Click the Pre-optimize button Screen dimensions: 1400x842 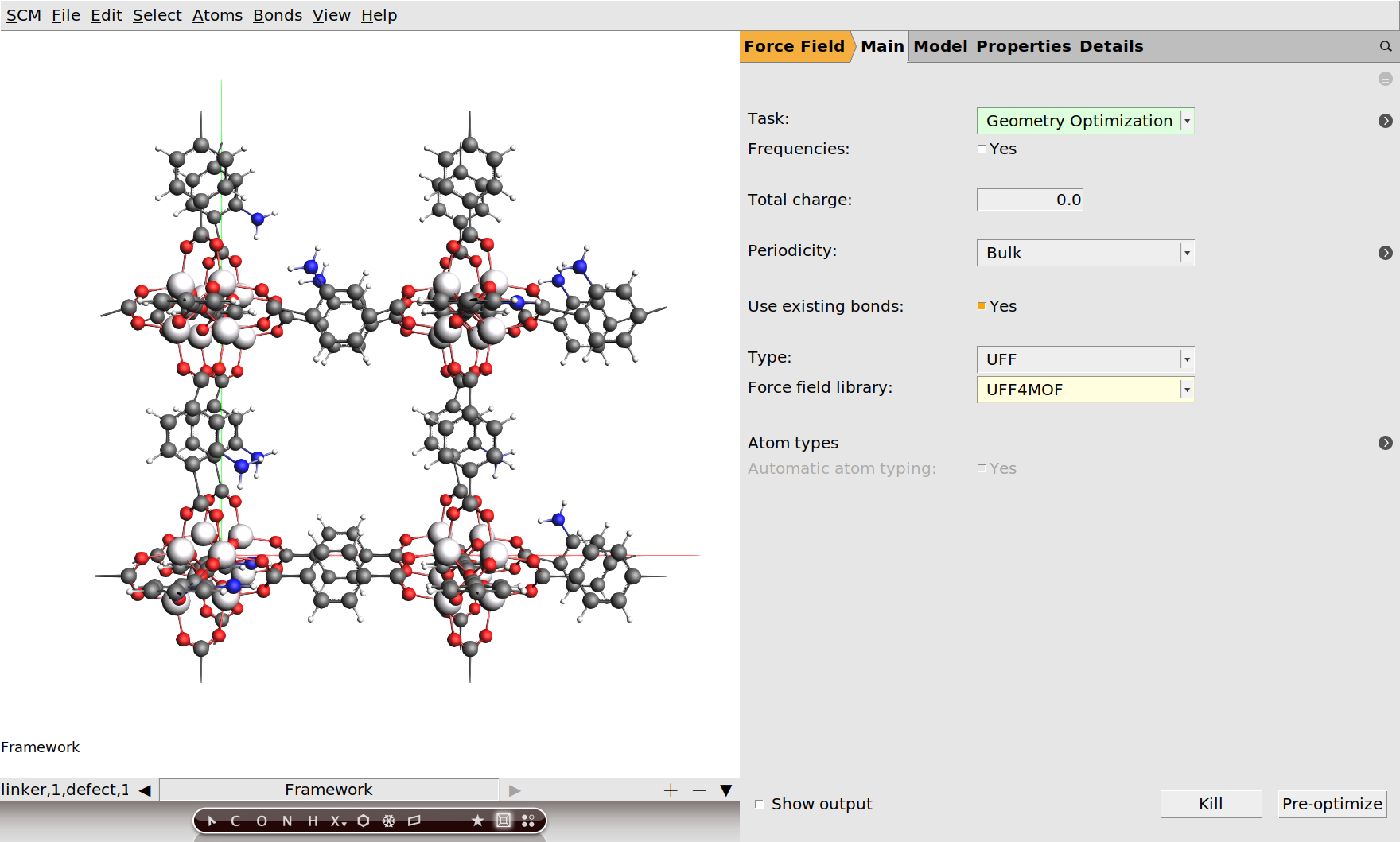coord(1332,804)
